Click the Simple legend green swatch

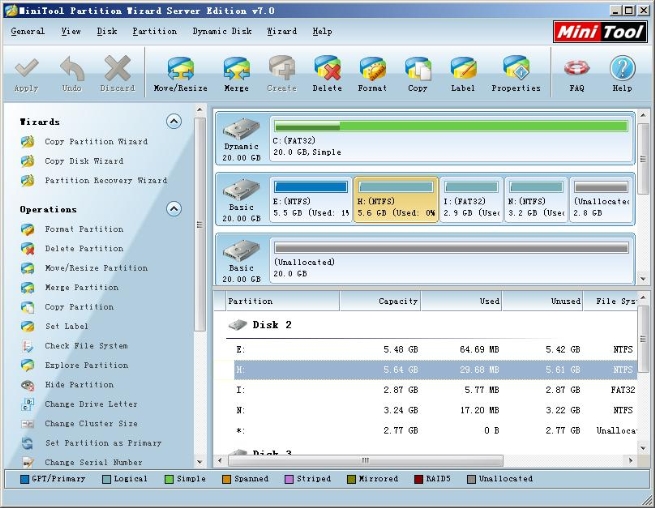[x=169, y=479]
